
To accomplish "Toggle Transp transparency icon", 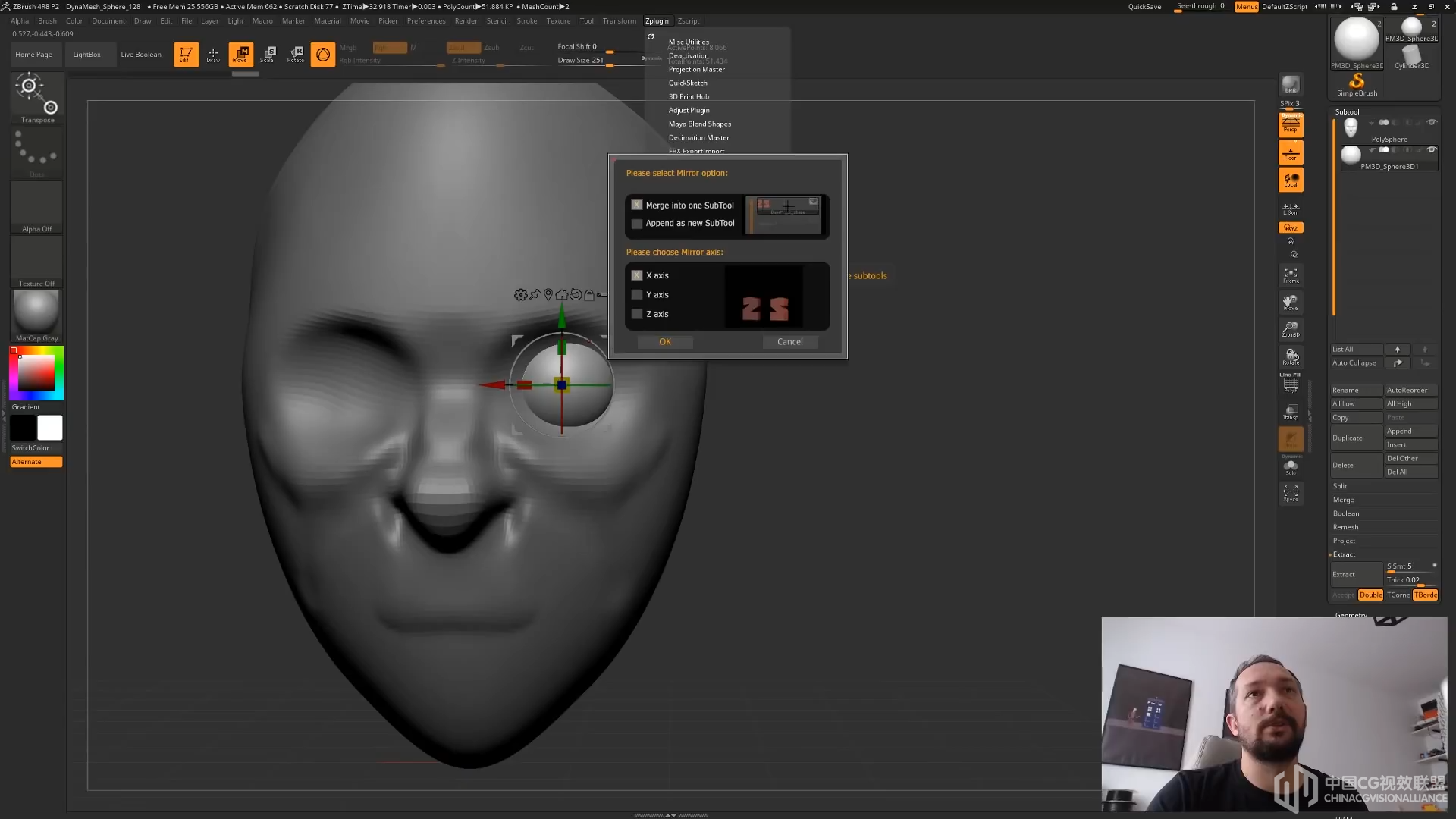I will (x=1291, y=412).
